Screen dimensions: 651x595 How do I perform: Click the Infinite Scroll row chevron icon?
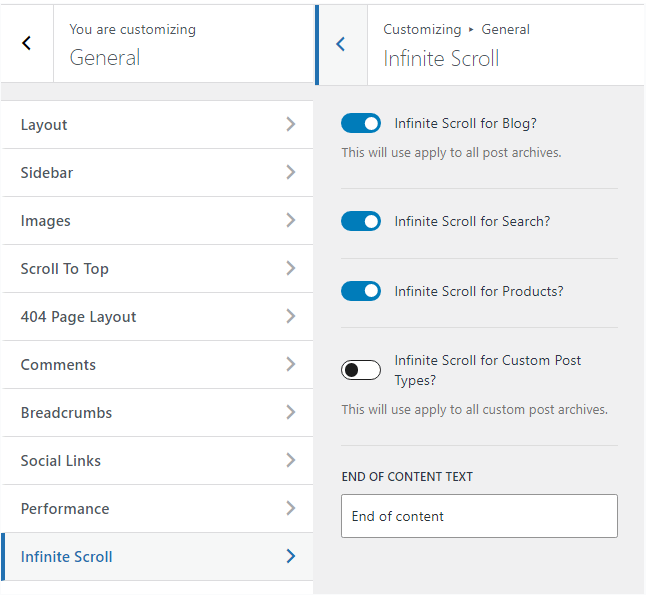(290, 557)
